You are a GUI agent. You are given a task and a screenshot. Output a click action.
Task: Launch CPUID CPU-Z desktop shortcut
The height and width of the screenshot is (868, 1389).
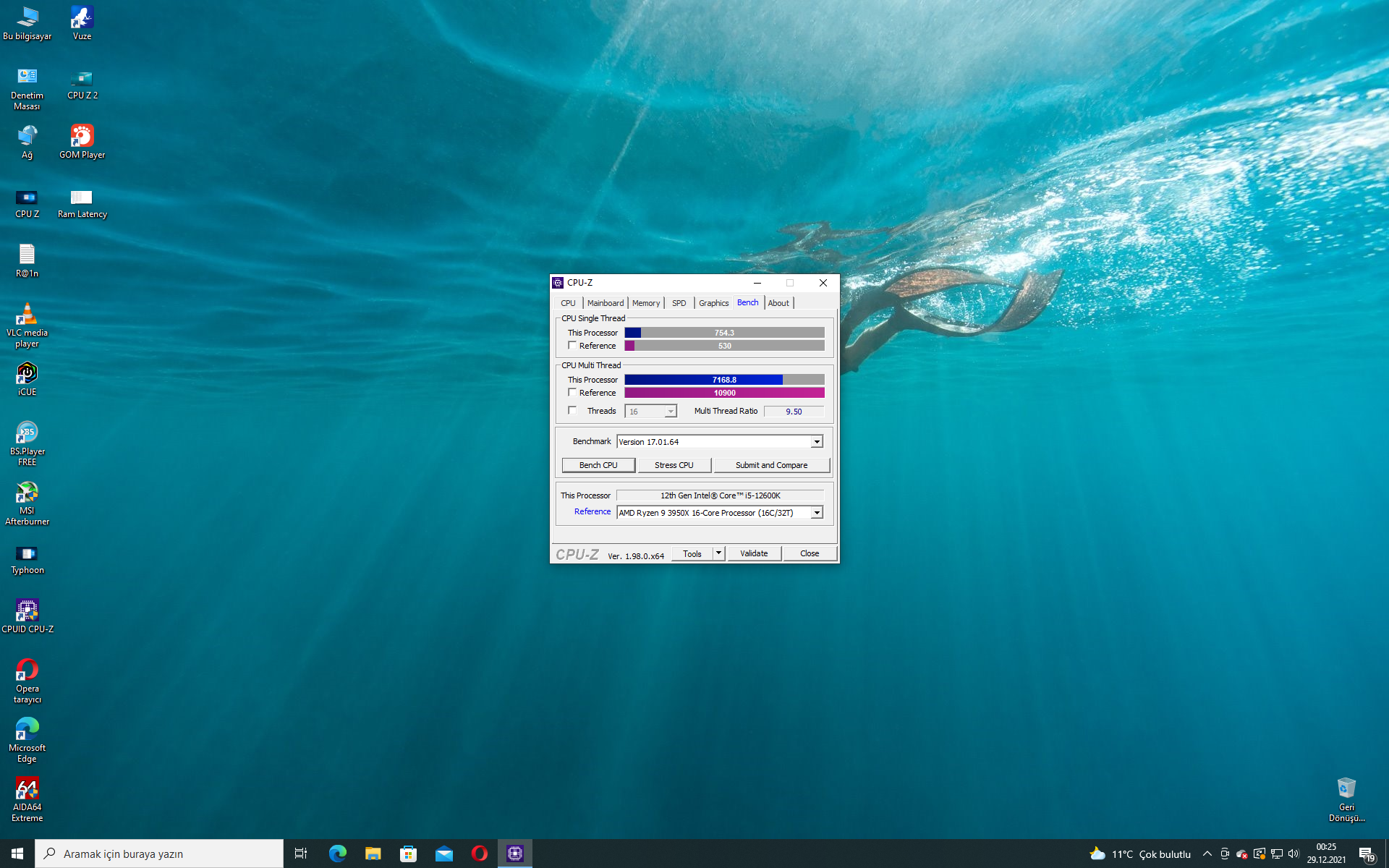(27, 617)
